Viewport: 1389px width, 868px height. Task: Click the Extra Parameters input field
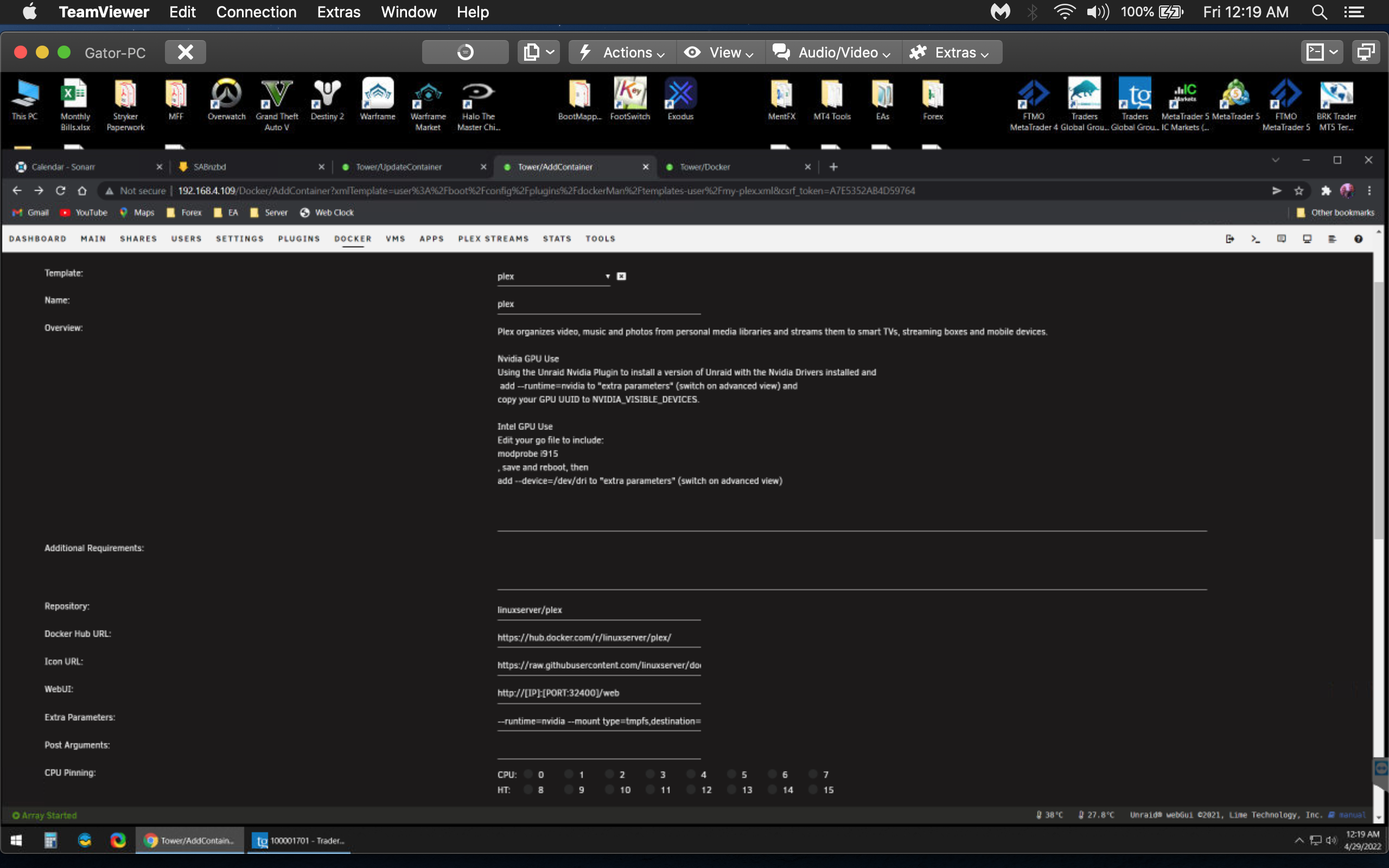click(x=598, y=721)
